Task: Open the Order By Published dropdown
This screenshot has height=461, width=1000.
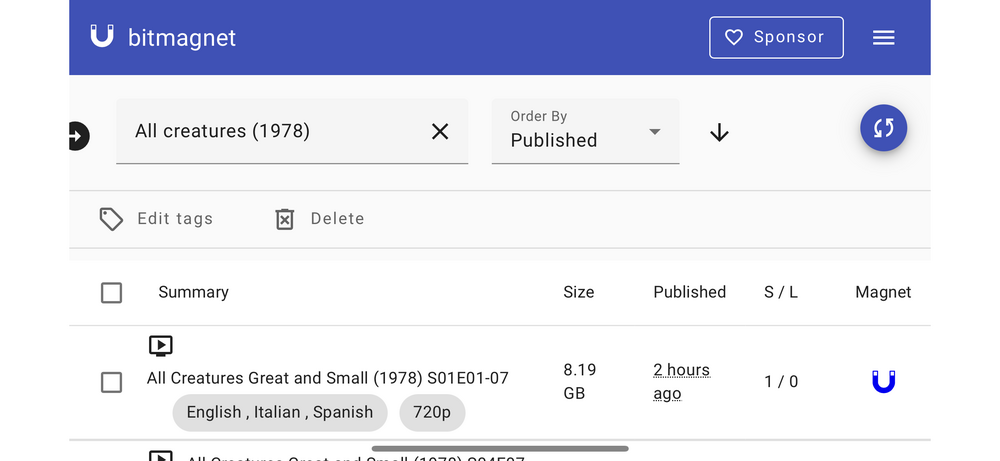Action: tap(585, 131)
